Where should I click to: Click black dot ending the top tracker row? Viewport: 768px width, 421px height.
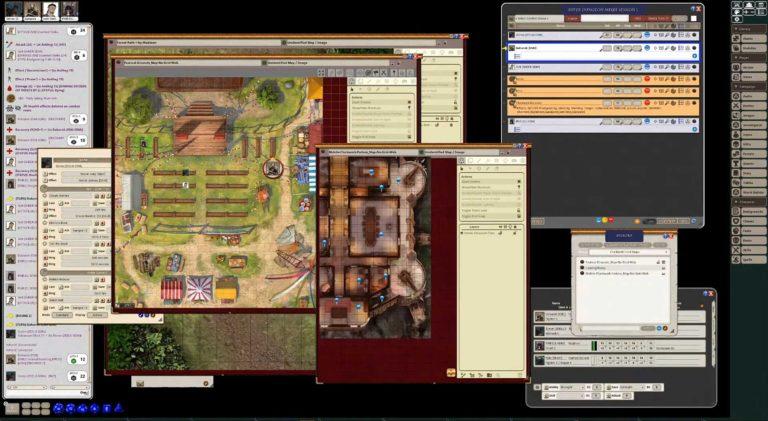[x=694, y=35]
